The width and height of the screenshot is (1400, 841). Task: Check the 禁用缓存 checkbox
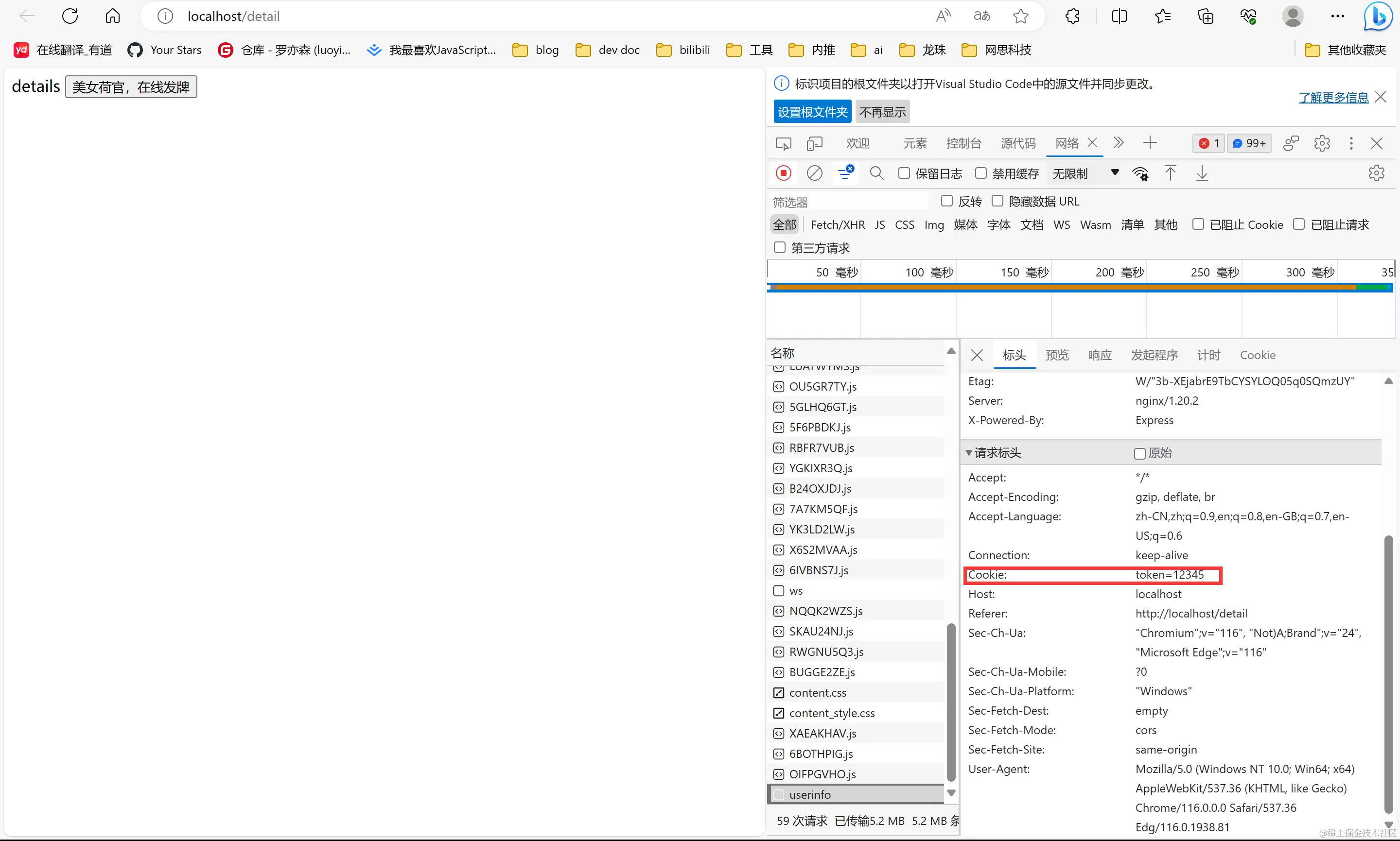[x=981, y=173]
